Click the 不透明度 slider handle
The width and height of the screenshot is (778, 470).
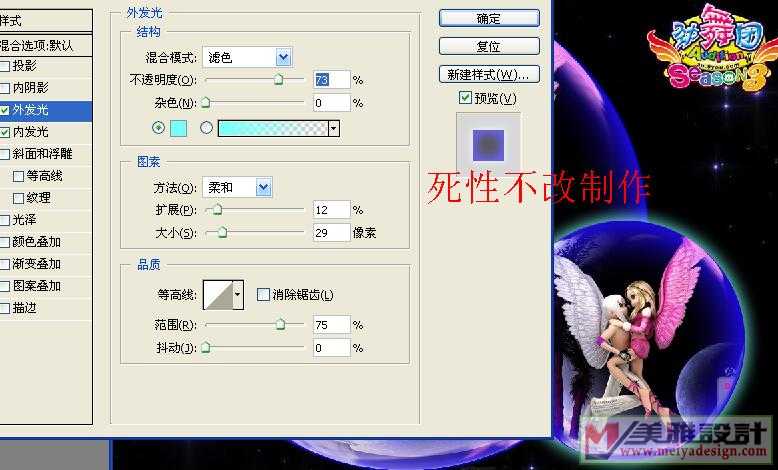tap(278, 79)
